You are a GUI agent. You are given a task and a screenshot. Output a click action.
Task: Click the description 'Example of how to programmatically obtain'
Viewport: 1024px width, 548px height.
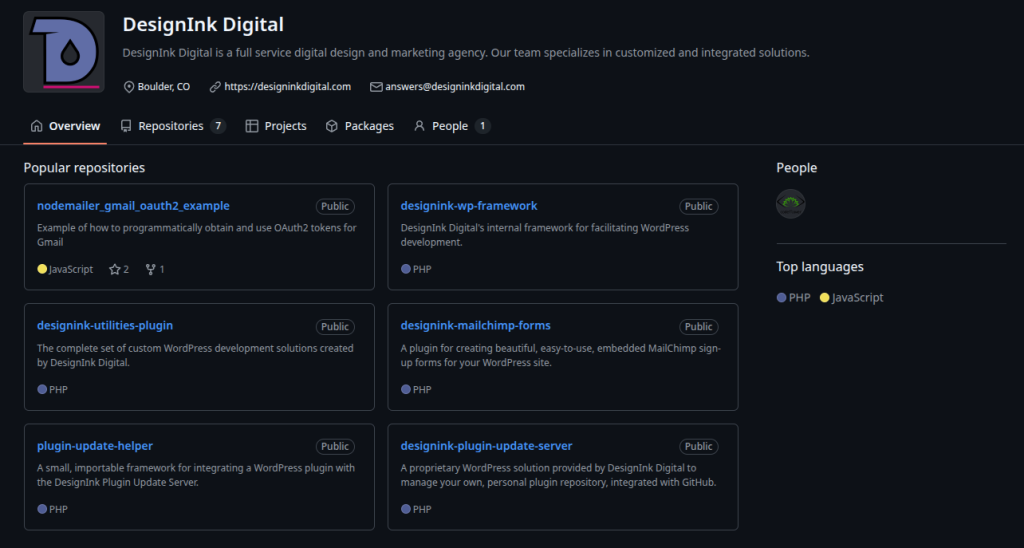pyautogui.click(x=197, y=235)
